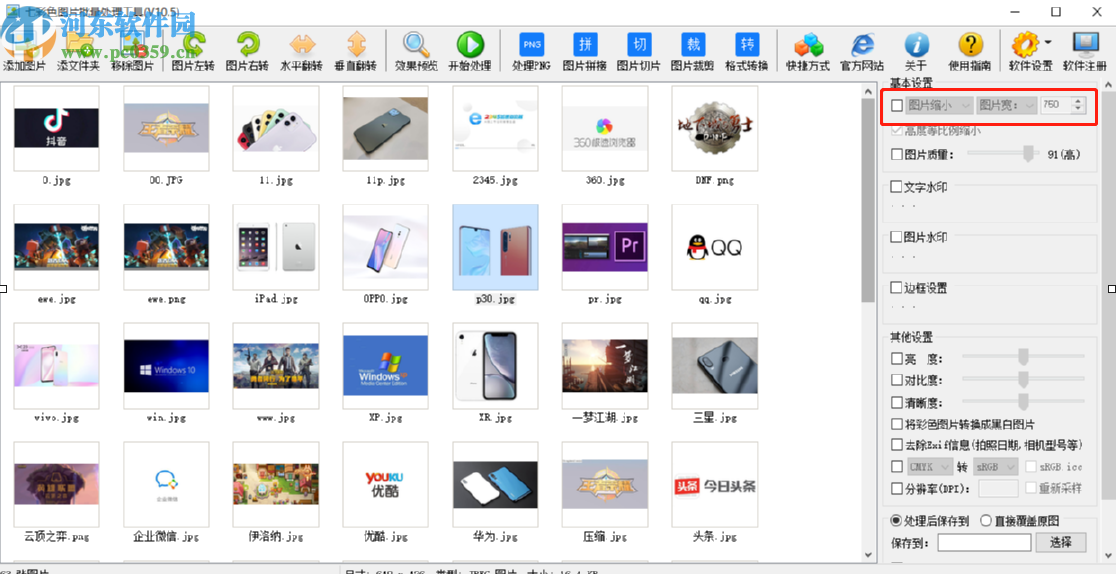Expand the 软件设置 dropdown arrow
The width and height of the screenshot is (1117, 574).
point(1048,42)
